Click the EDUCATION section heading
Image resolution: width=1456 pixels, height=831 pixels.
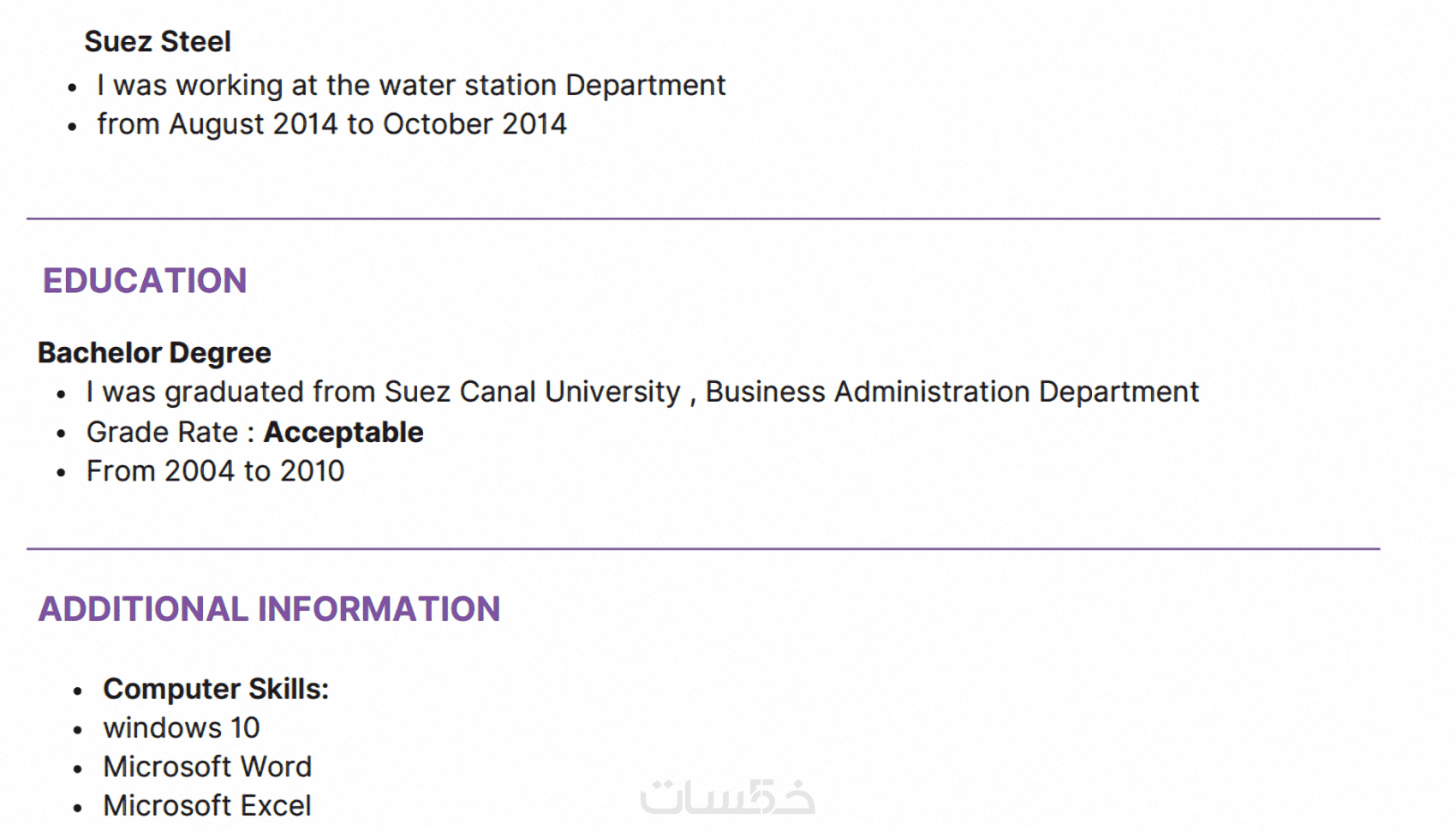(x=145, y=281)
